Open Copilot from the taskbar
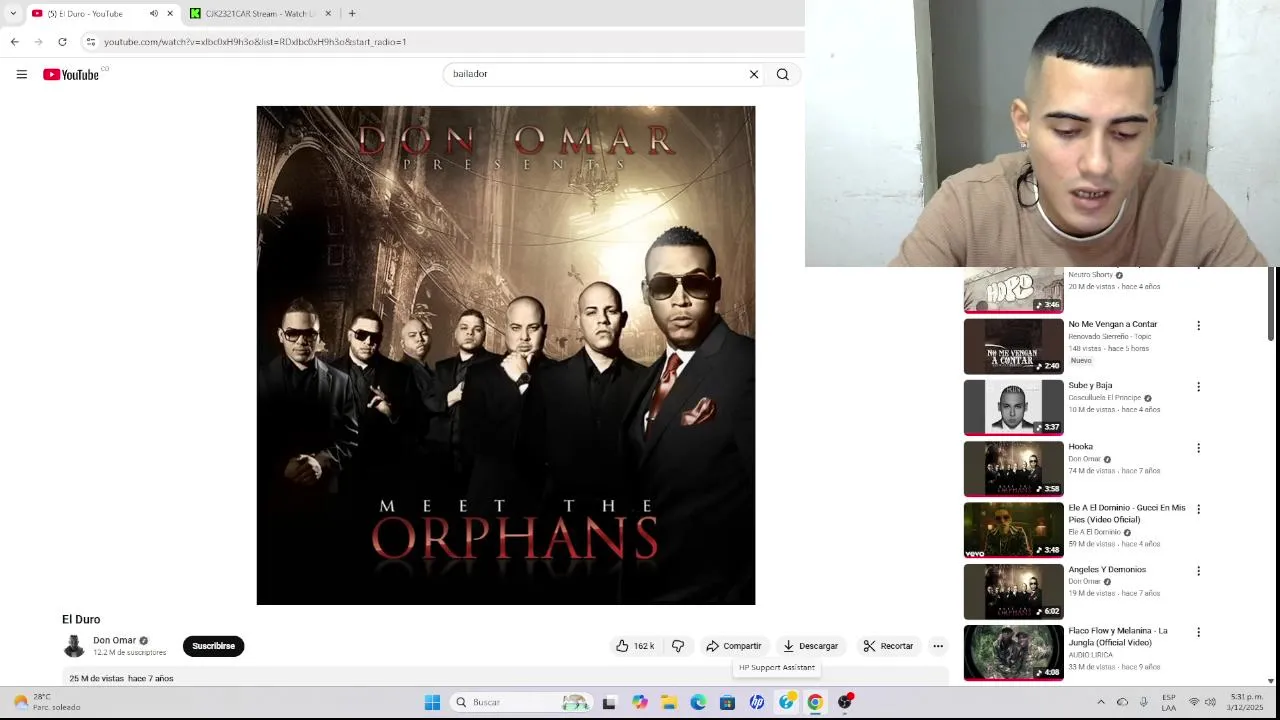Image resolution: width=1280 pixels, height=720 pixels. coord(639,702)
